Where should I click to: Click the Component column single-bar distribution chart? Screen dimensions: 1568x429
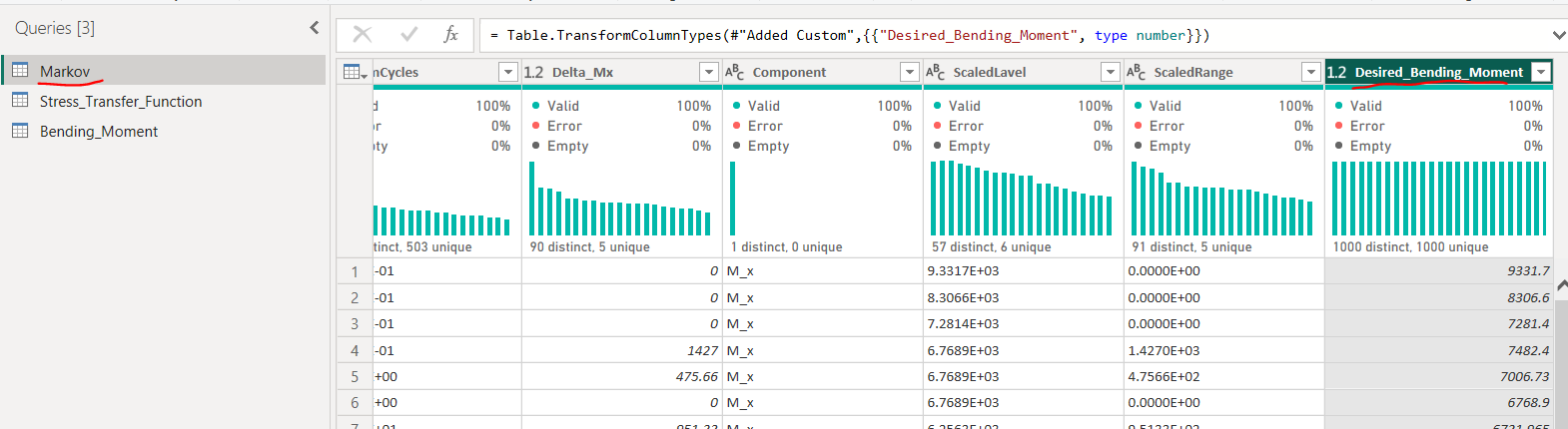(x=733, y=199)
